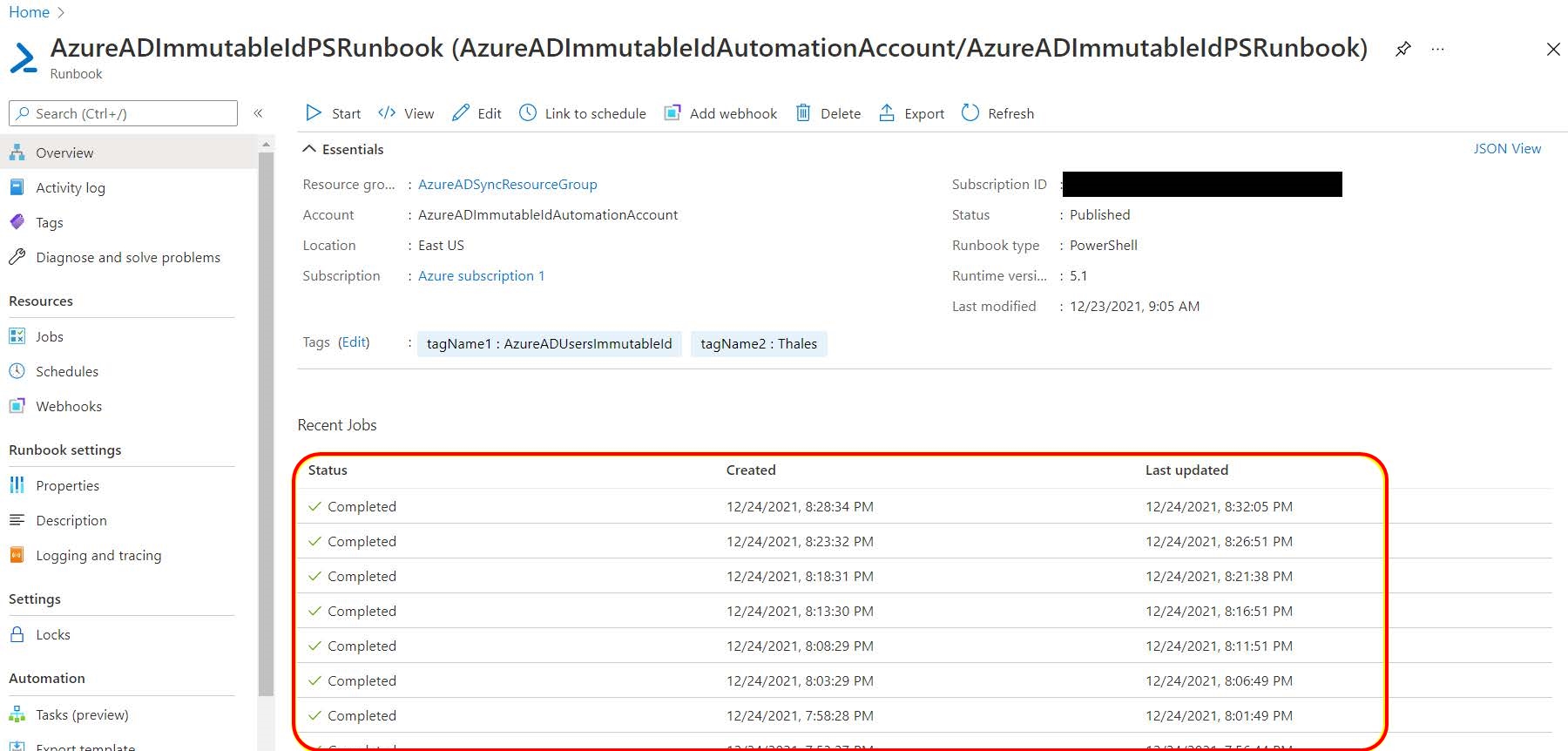This screenshot has width=1568, height=751.
Task: Click the Description lines icon
Action: pyautogui.click(x=17, y=520)
